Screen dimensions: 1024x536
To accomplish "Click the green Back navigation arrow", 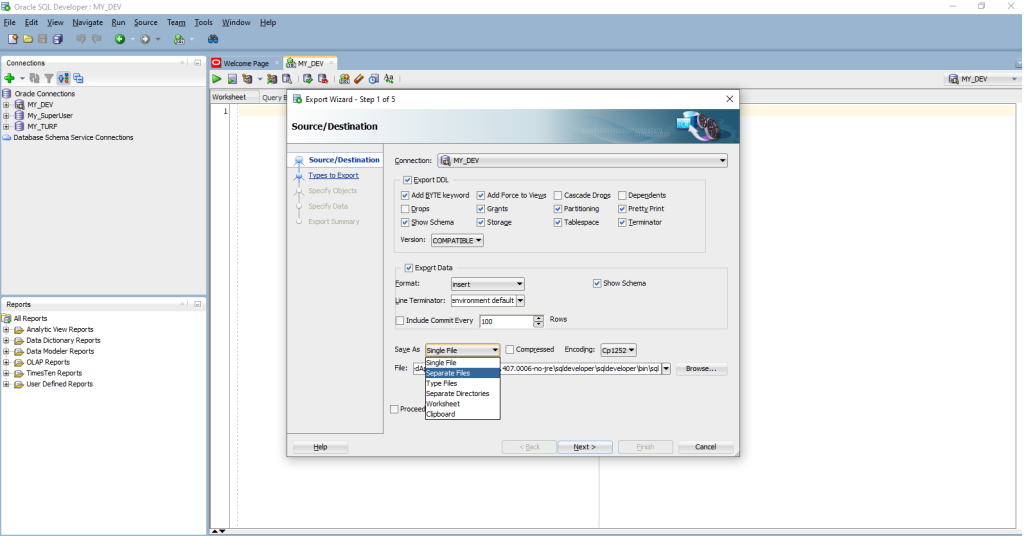I will point(120,39).
